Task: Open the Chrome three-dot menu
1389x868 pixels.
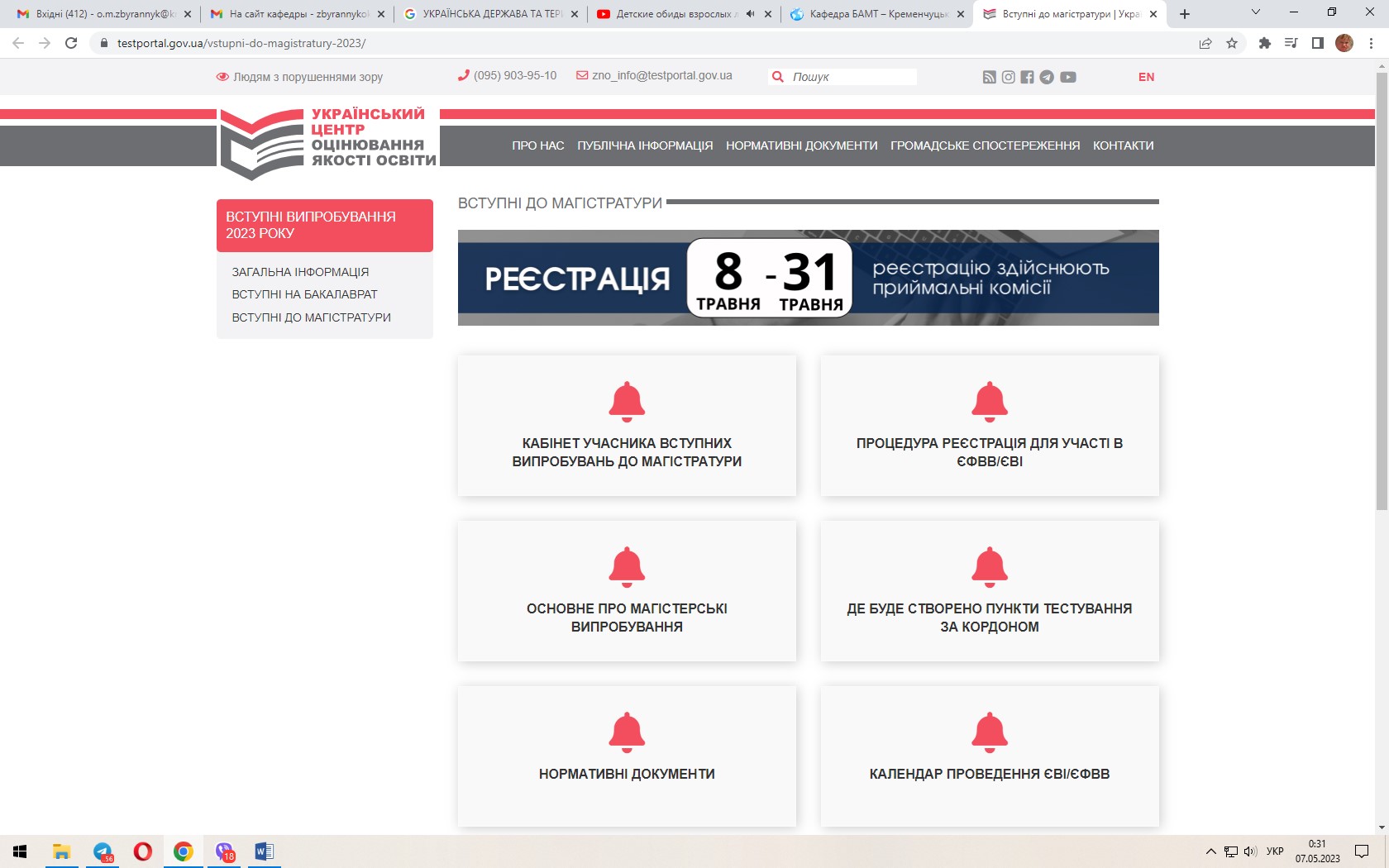Action: pyautogui.click(x=1371, y=43)
